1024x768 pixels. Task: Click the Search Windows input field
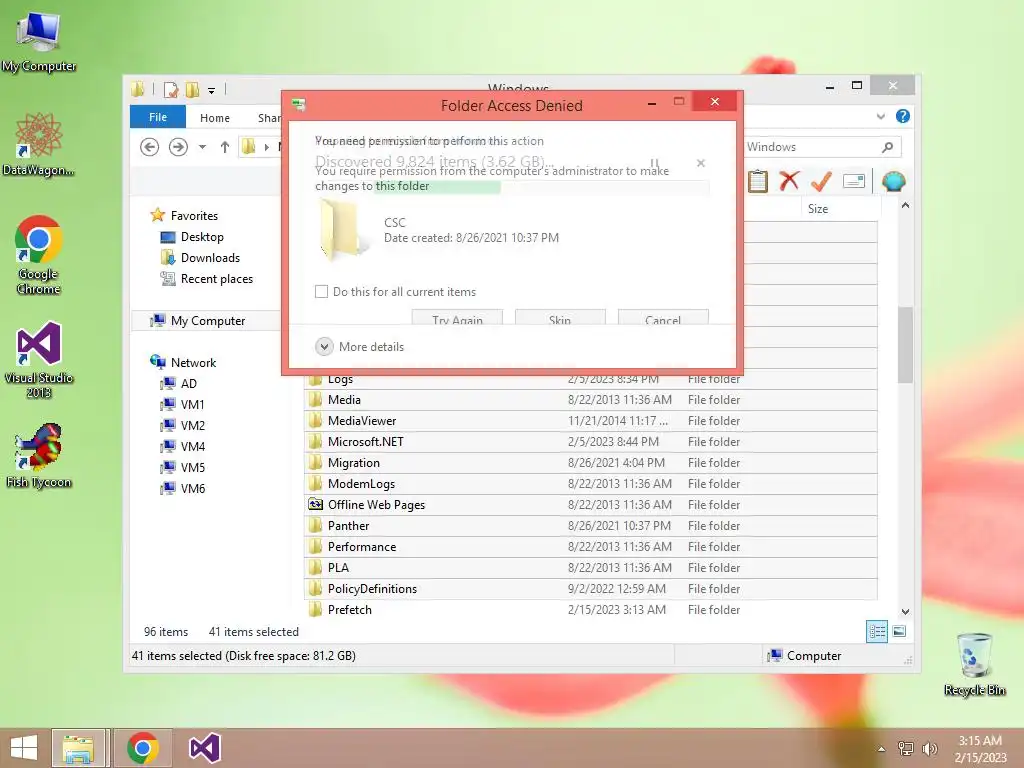click(x=822, y=147)
